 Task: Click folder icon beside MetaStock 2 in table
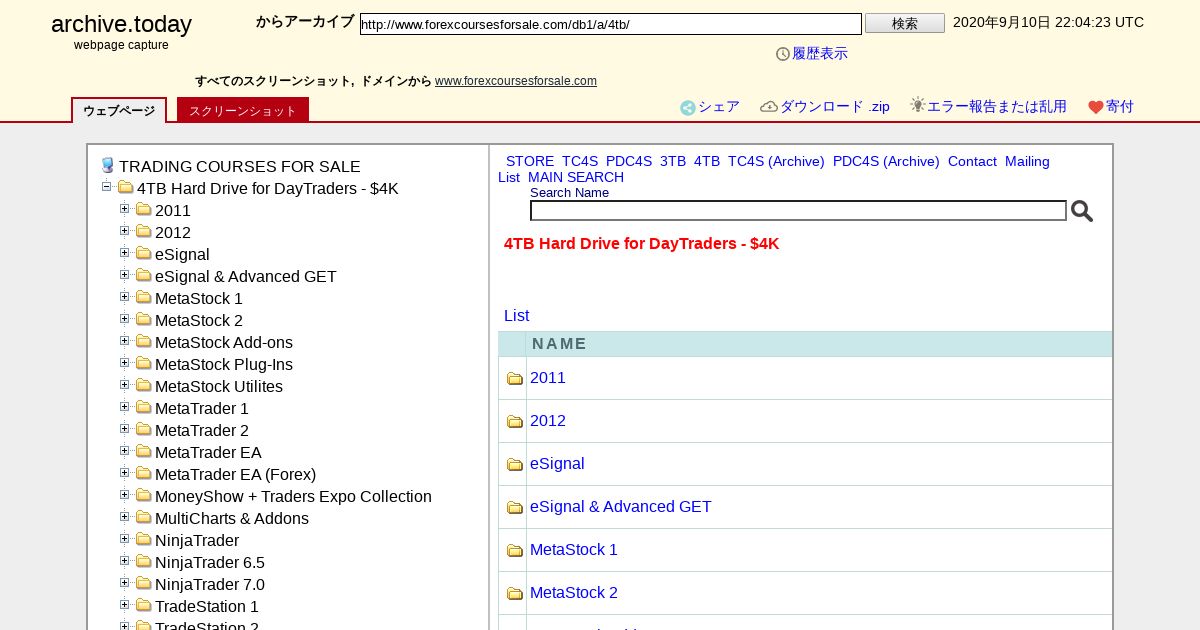point(515,594)
